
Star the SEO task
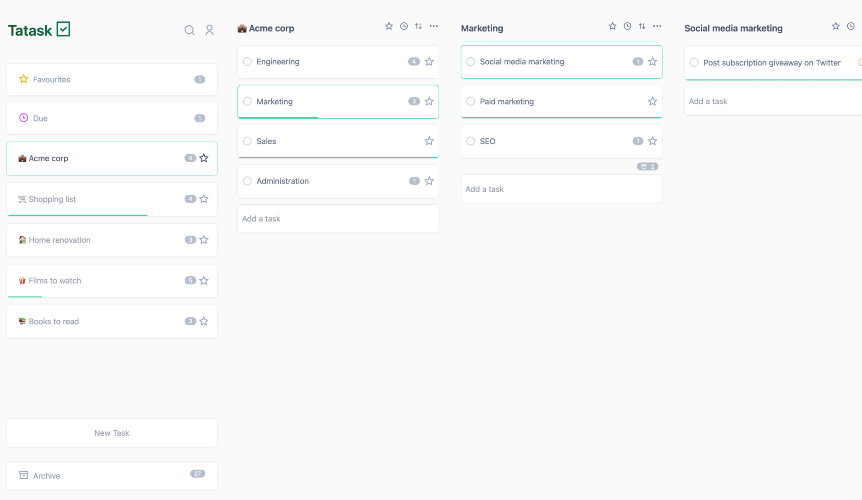click(653, 141)
